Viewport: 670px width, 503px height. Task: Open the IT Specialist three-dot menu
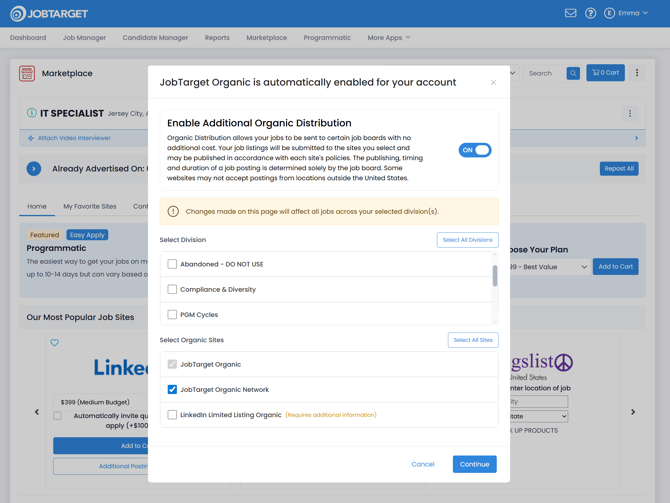coord(630,114)
